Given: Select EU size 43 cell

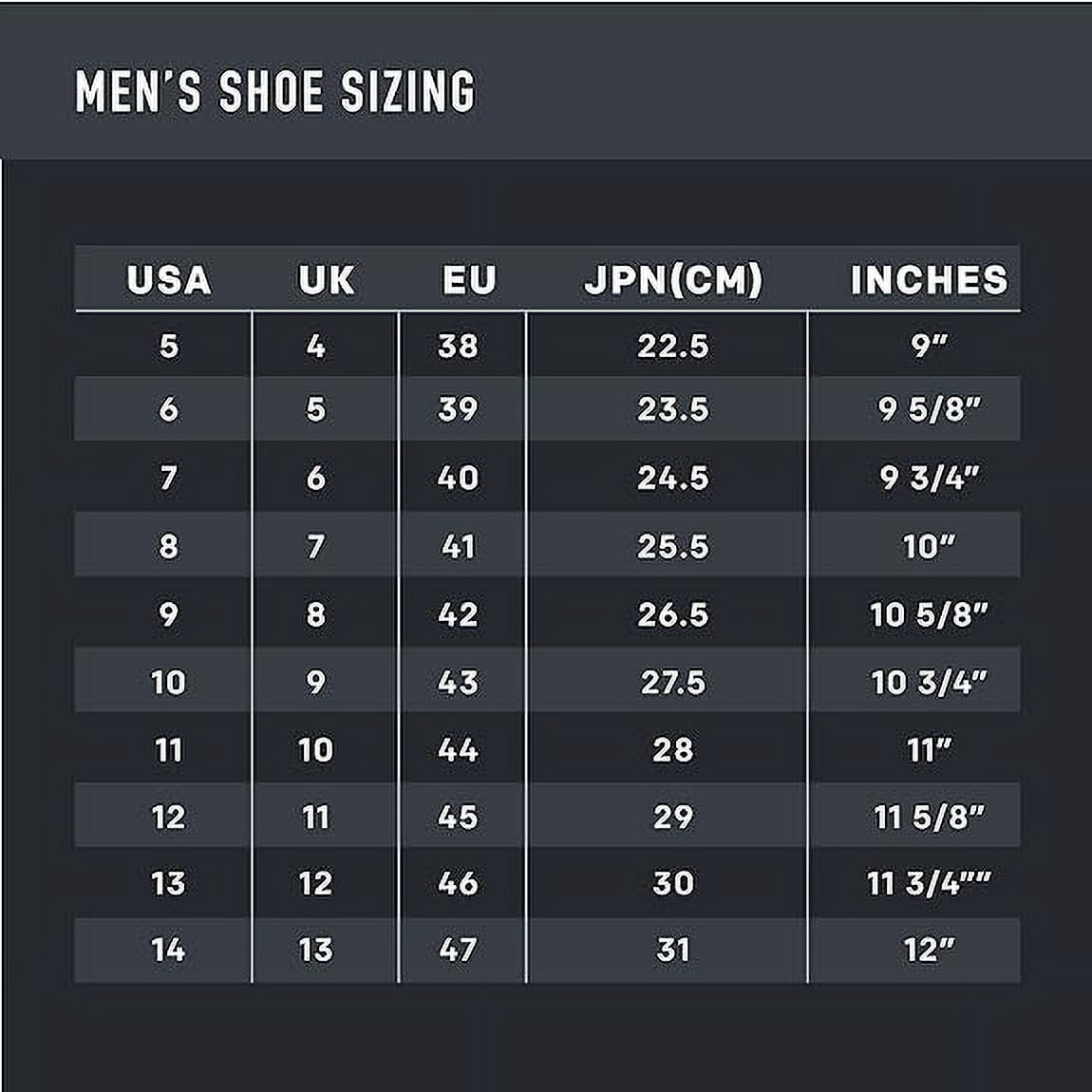Looking at the screenshot, I should pyautogui.click(x=458, y=682).
